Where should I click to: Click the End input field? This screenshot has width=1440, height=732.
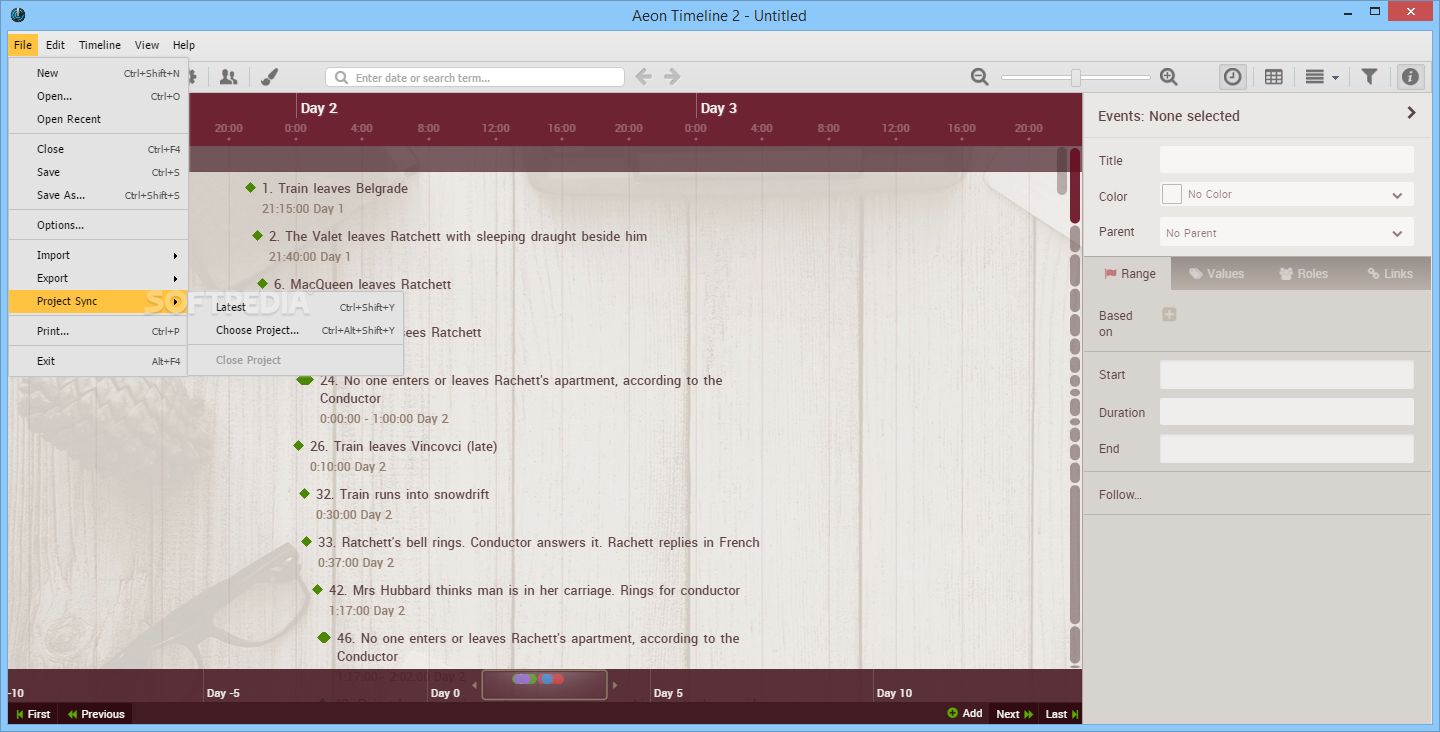coord(1287,449)
